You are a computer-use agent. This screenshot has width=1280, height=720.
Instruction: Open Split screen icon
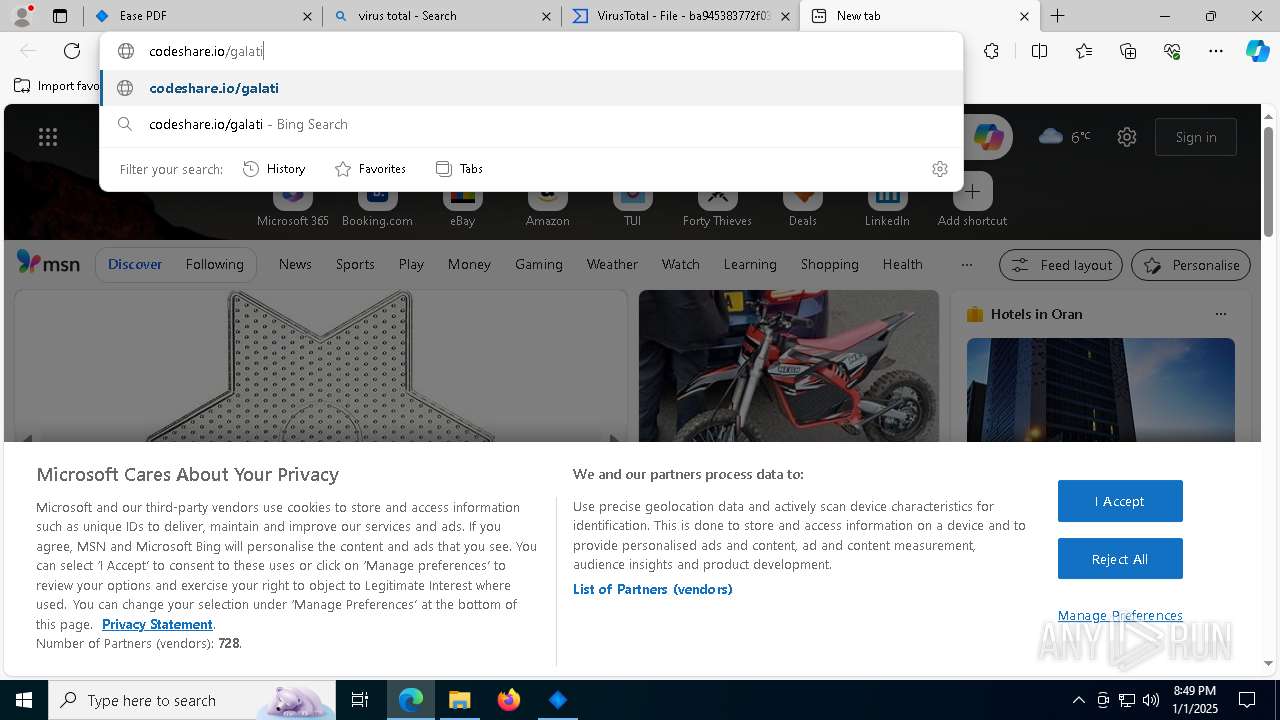tap(1039, 51)
